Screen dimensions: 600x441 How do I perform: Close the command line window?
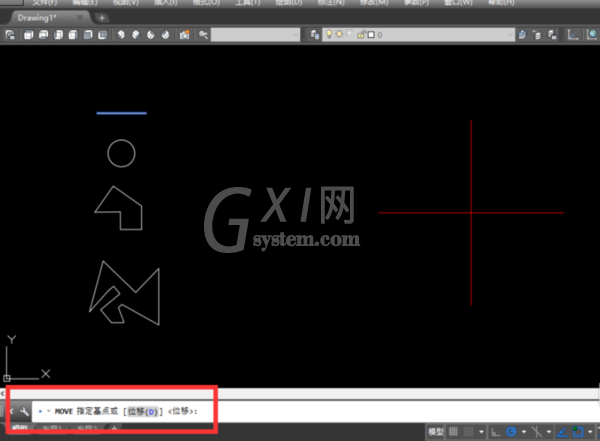(11, 412)
